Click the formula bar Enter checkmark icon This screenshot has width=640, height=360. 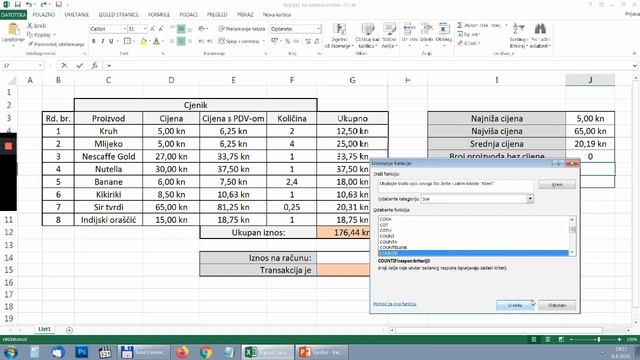point(80,65)
